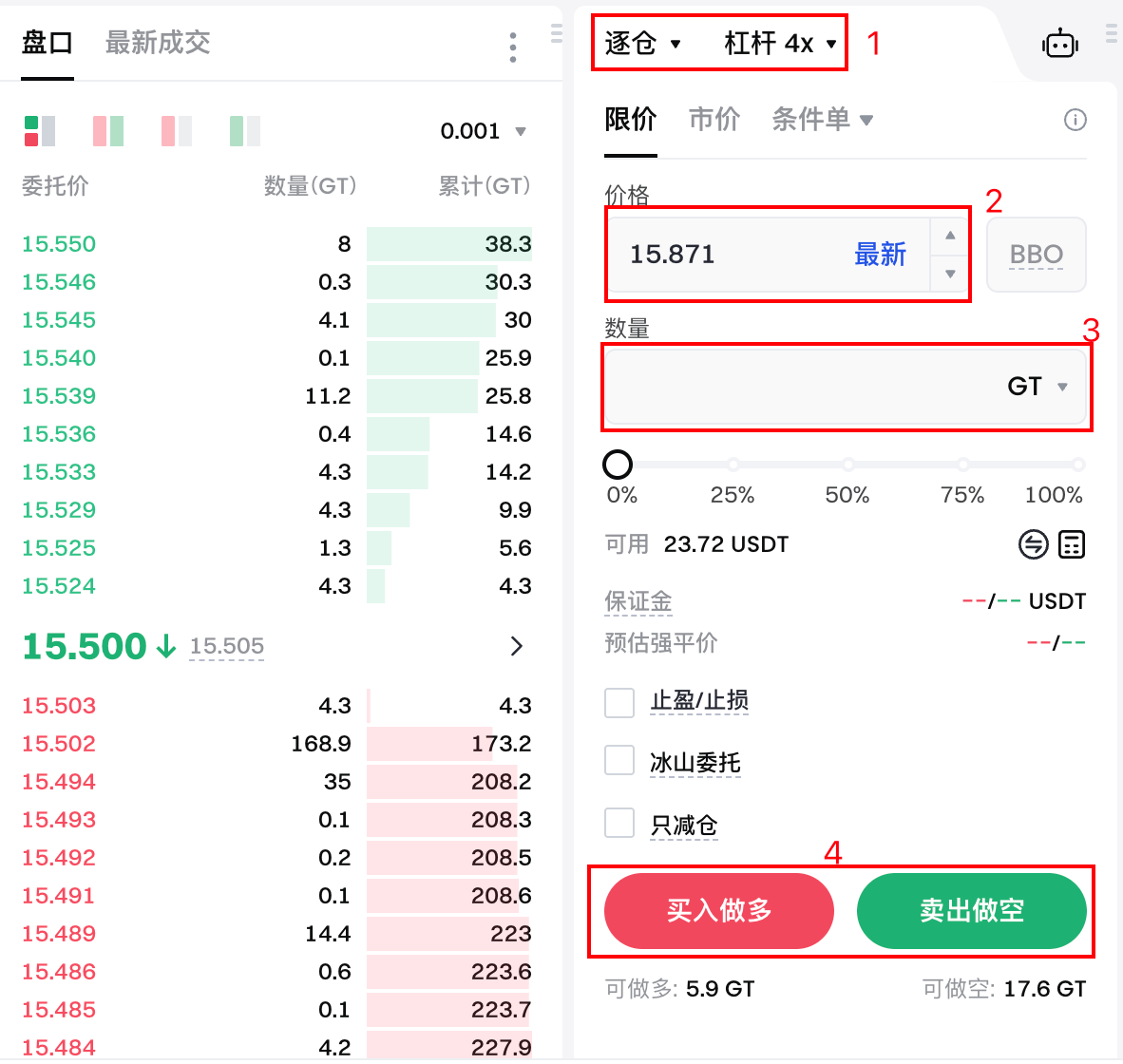Image resolution: width=1123 pixels, height=1064 pixels.
Task: Select the 市价 order type tab
Action: (714, 120)
